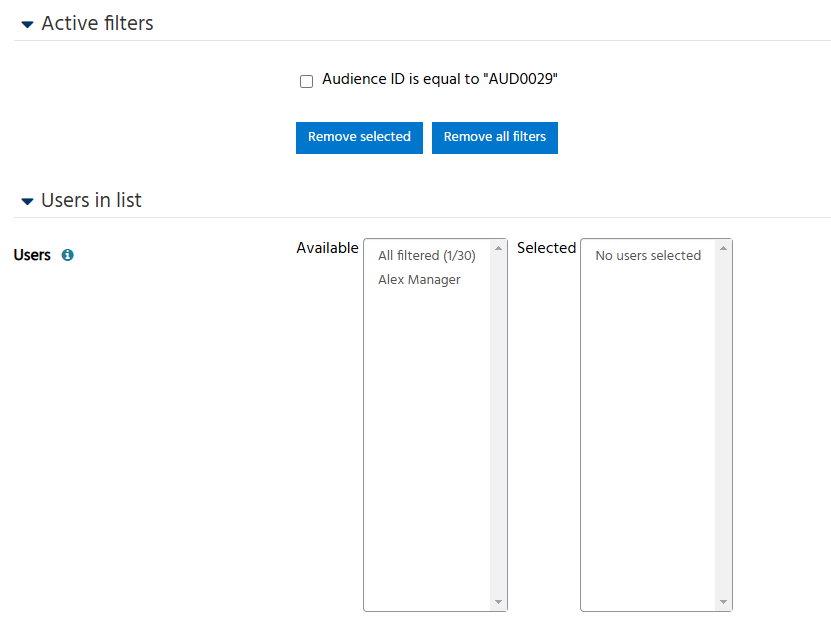Click the Users in list heading text

pos(91,200)
